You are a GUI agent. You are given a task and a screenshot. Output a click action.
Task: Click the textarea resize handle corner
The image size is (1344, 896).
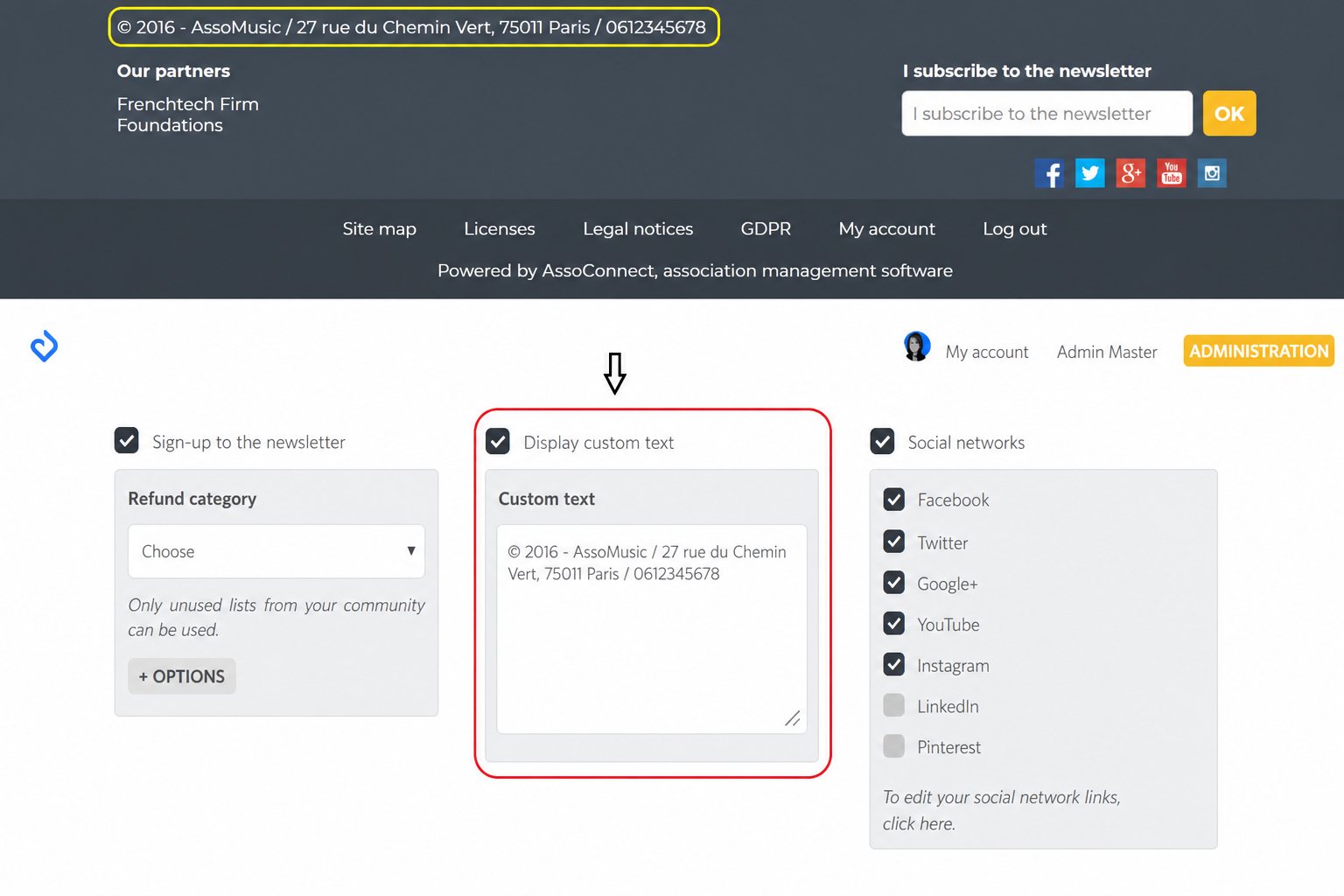click(792, 718)
